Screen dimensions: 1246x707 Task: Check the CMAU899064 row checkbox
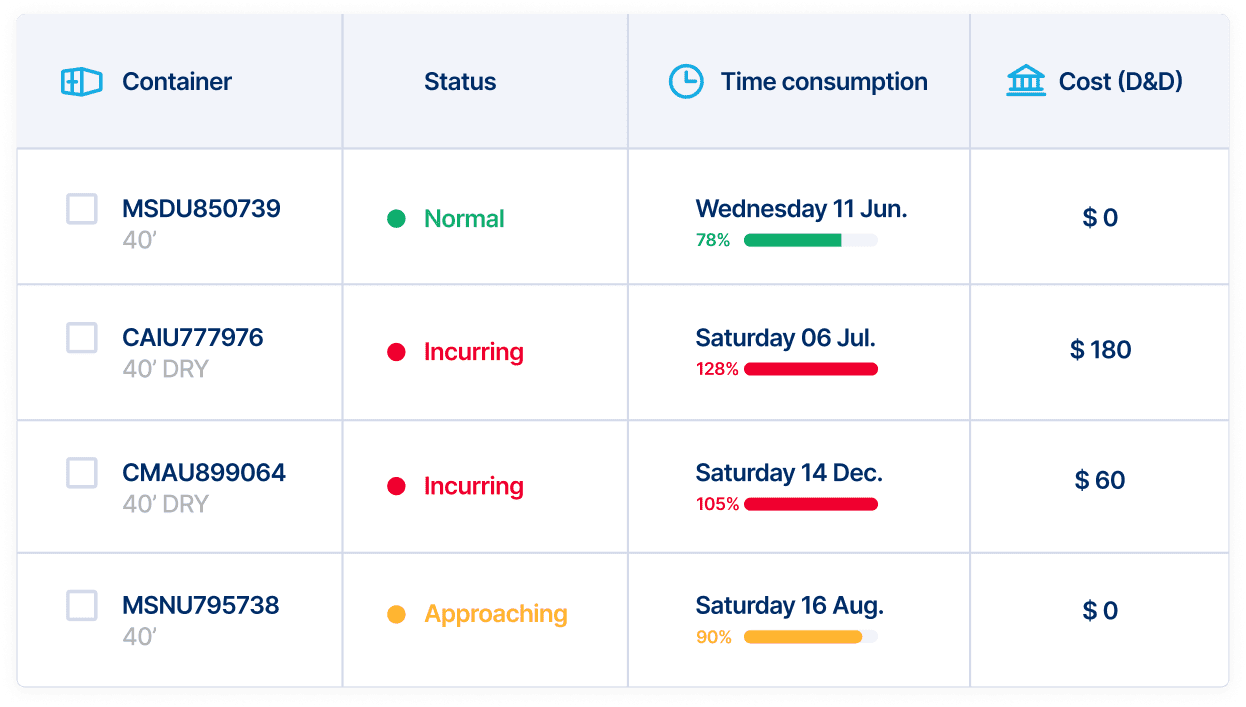82,472
